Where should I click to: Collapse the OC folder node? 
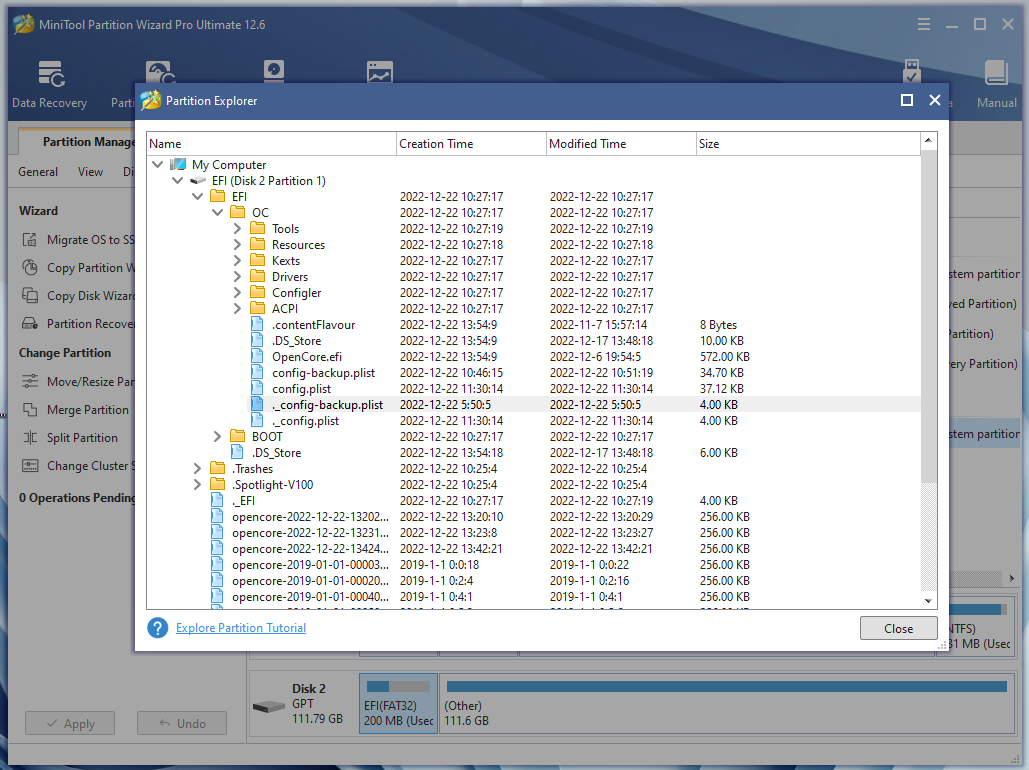[x=218, y=212]
